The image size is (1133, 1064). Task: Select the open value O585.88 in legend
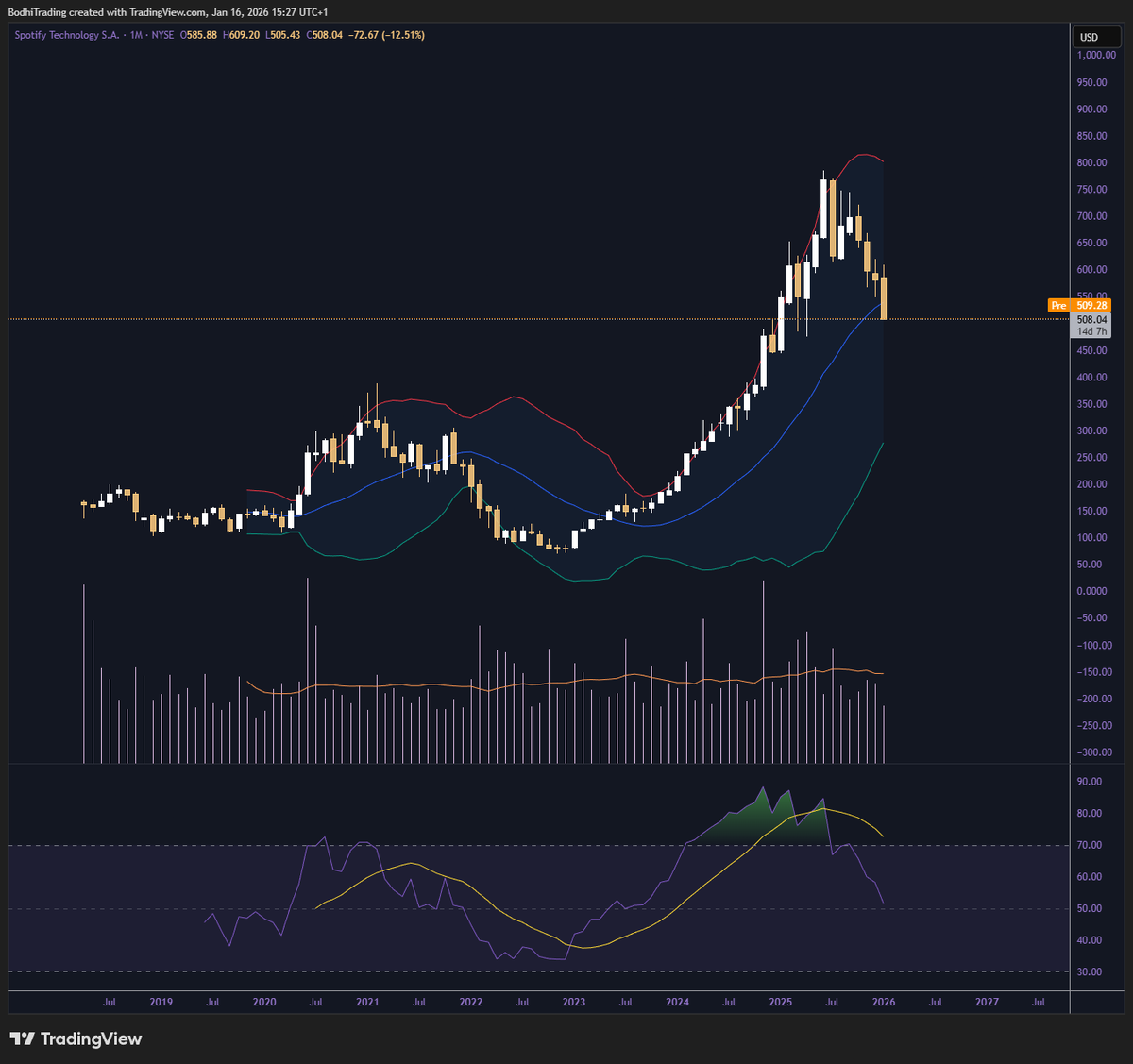(x=198, y=35)
